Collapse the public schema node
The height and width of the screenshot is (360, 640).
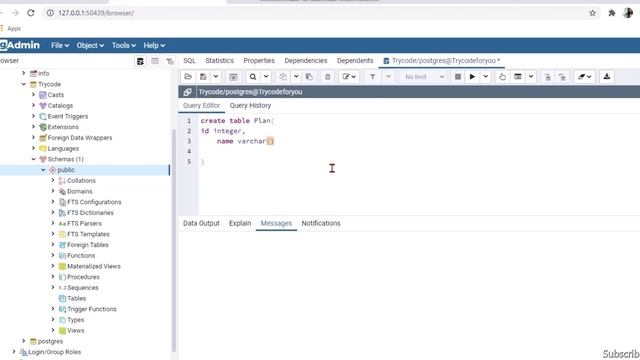(43, 170)
